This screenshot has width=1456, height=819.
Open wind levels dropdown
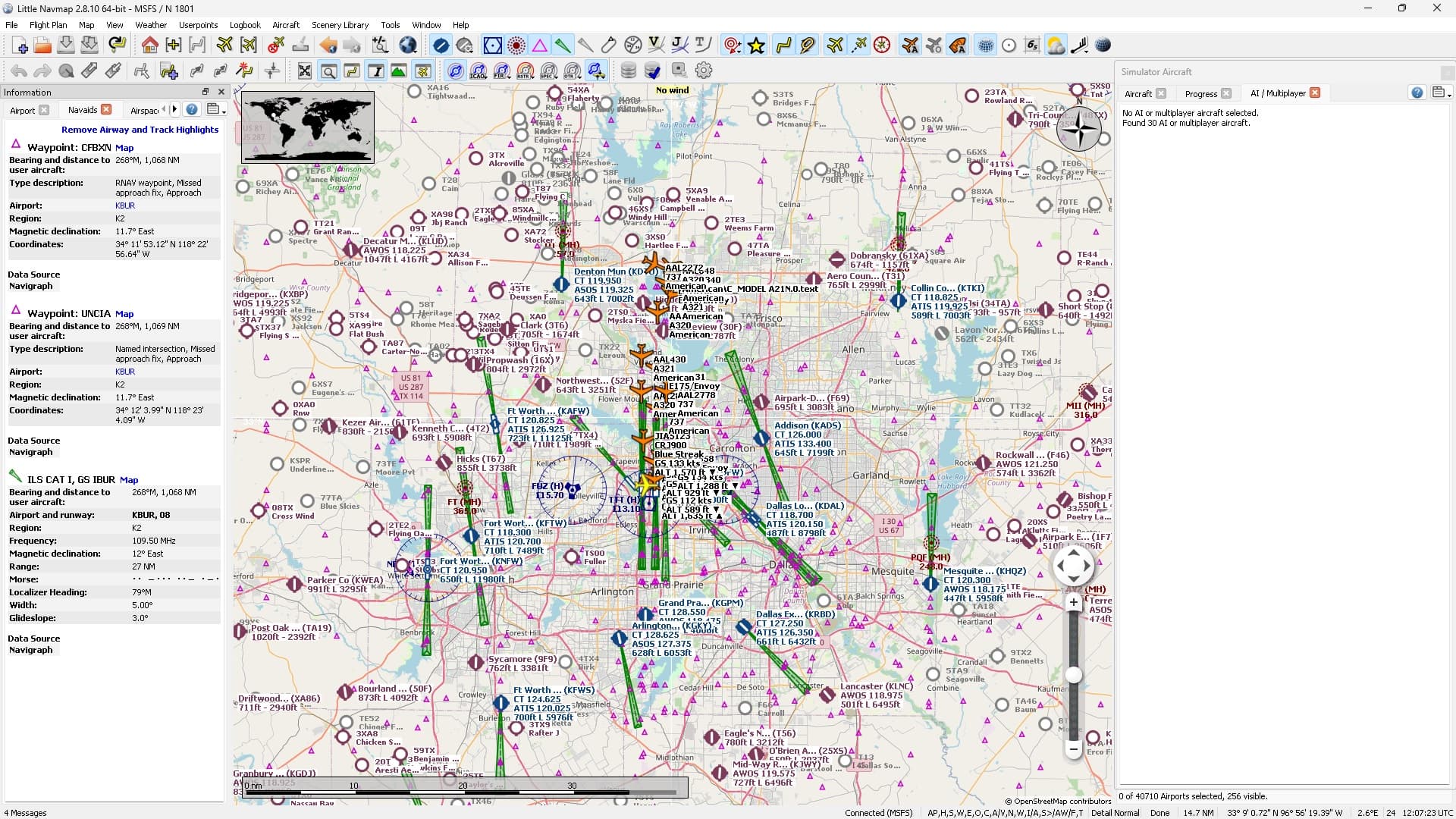click(x=1080, y=45)
